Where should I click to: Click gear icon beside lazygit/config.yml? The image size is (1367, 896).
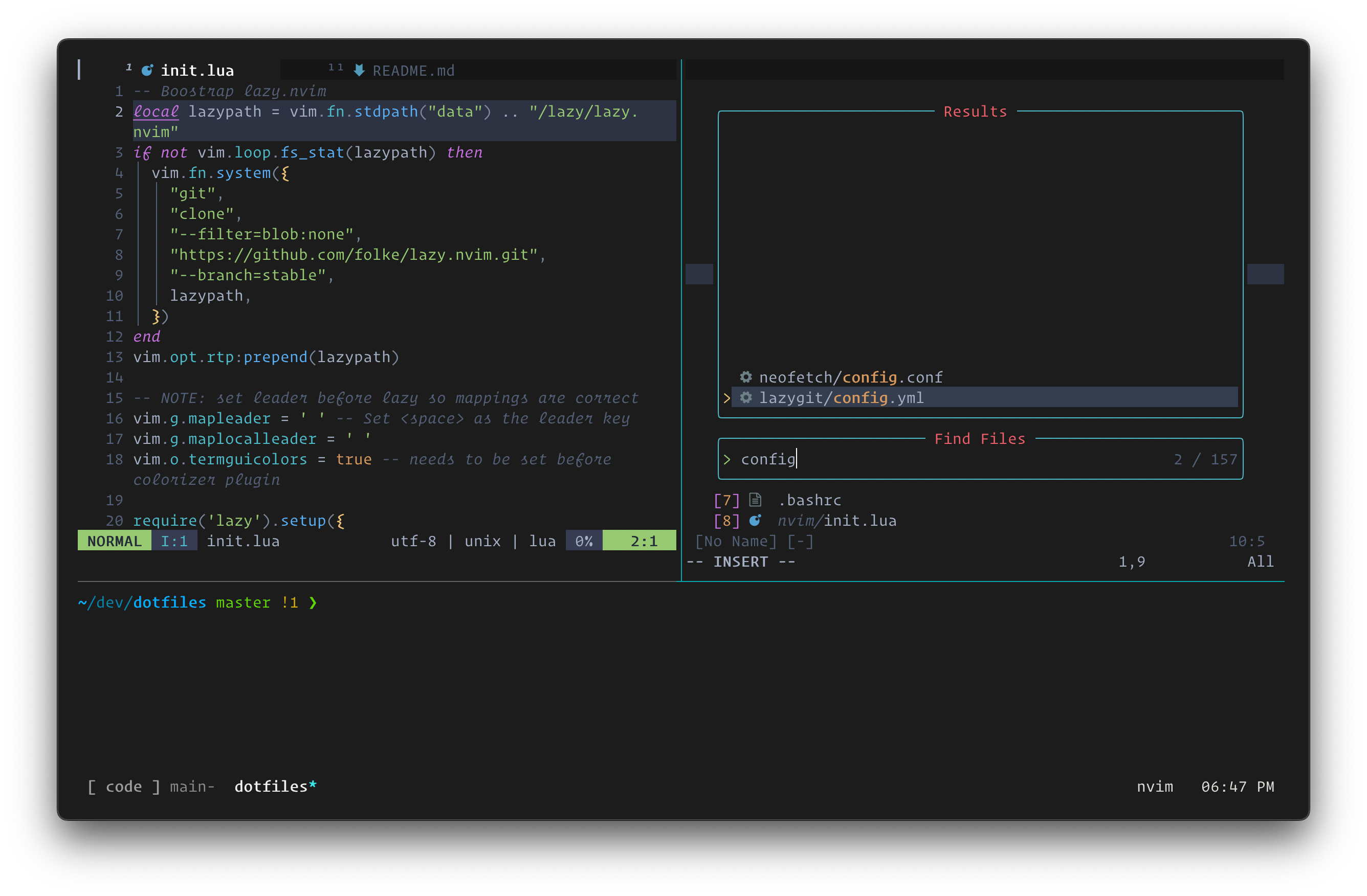[x=745, y=398]
